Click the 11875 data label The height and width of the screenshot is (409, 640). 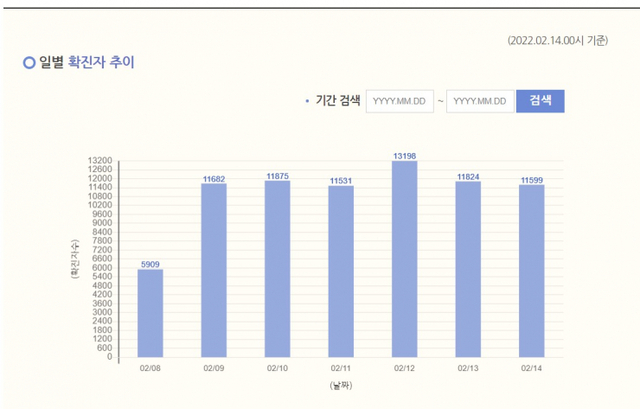(x=277, y=176)
